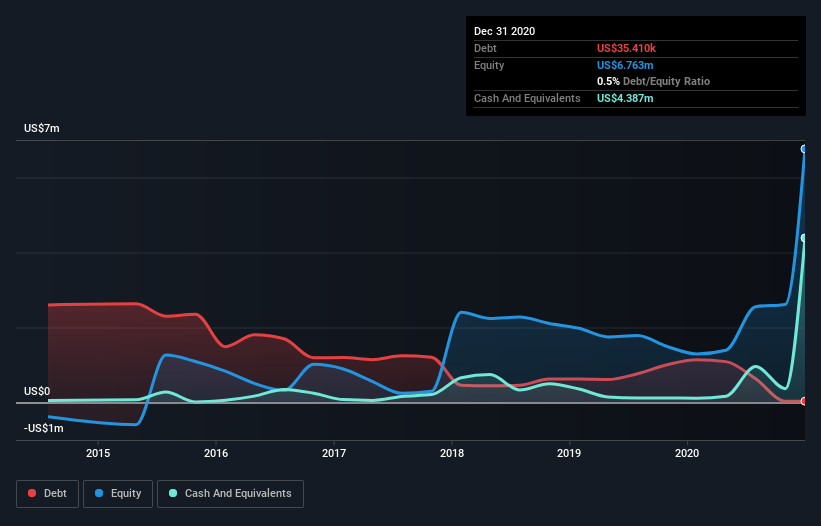The height and width of the screenshot is (526, 821).
Task: Click the US$6.763m equity value
Action: pyautogui.click(x=625, y=65)
